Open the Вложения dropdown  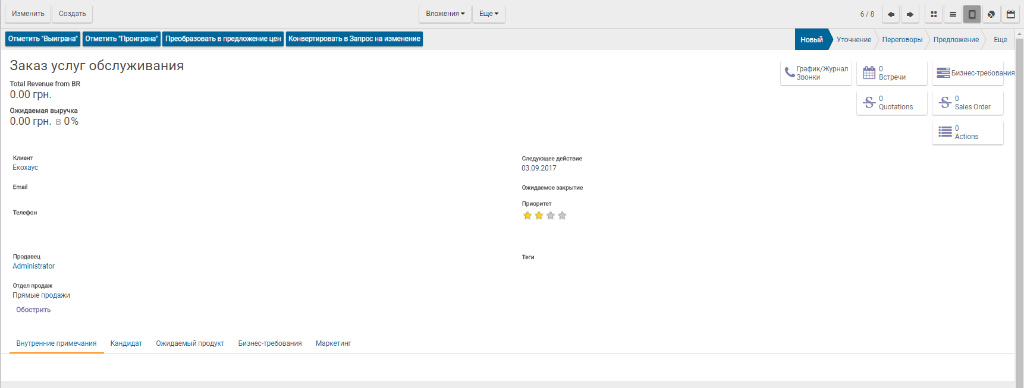[x=445, y=14]
